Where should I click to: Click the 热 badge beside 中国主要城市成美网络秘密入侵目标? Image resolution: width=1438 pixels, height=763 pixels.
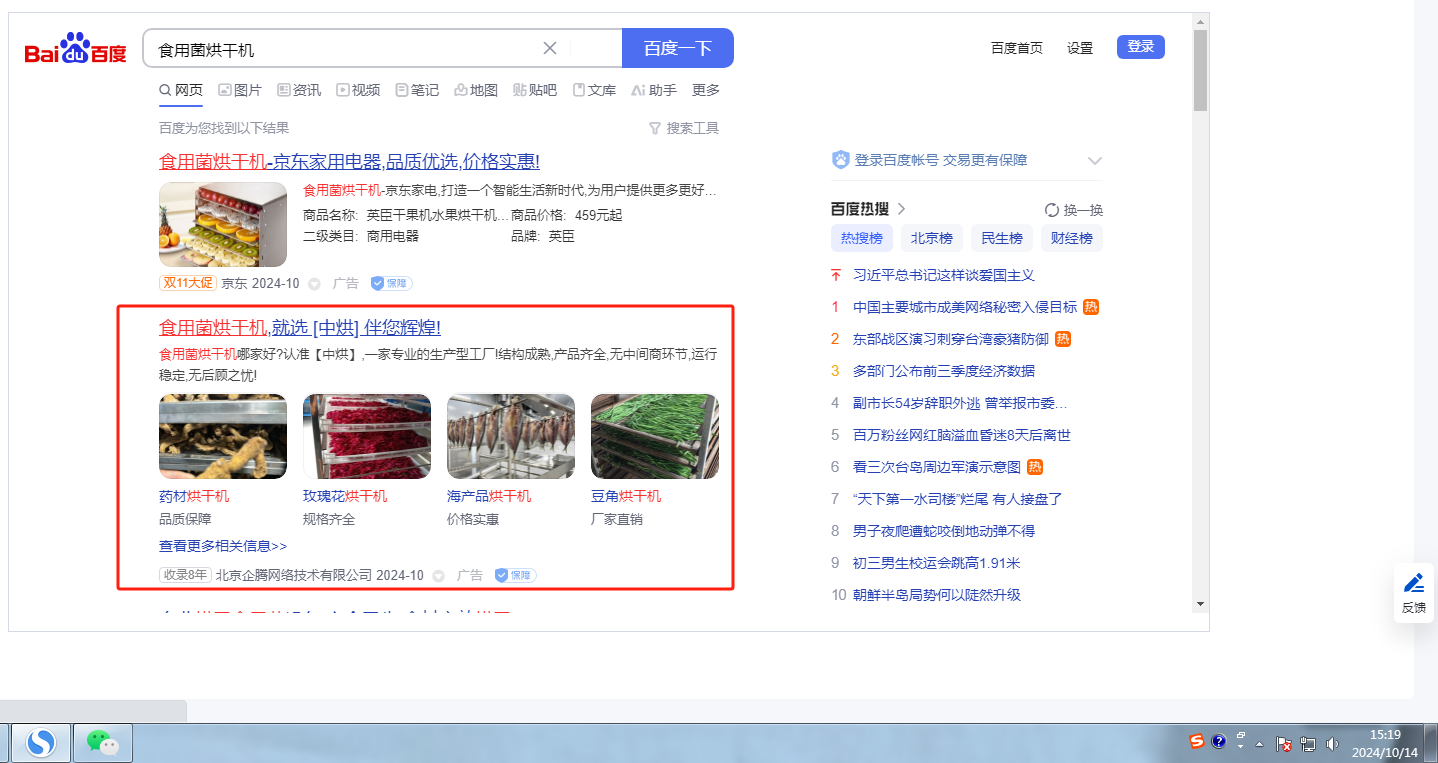(1091, 307)
